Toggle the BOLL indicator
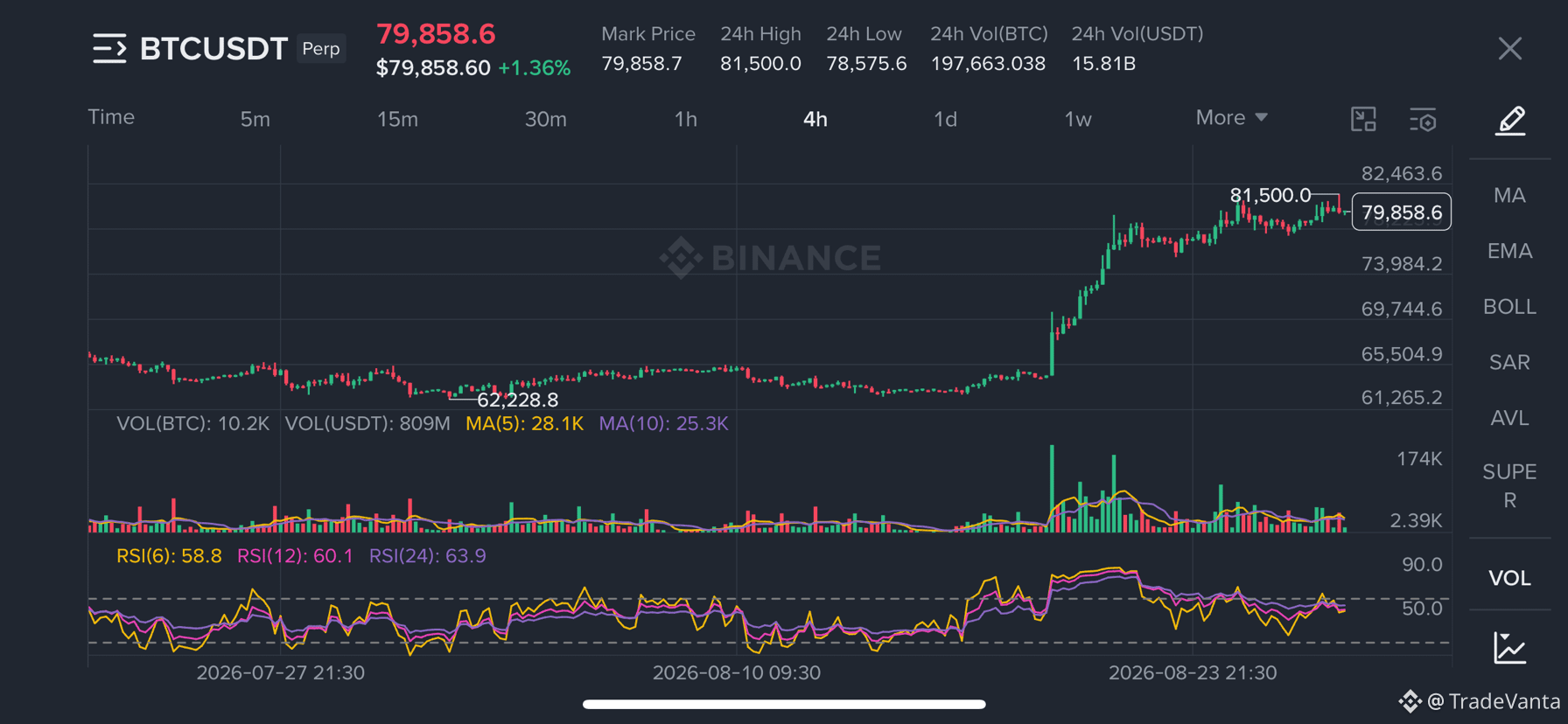Viewport: 1568px width, 724px height. tap(1509, 307)
